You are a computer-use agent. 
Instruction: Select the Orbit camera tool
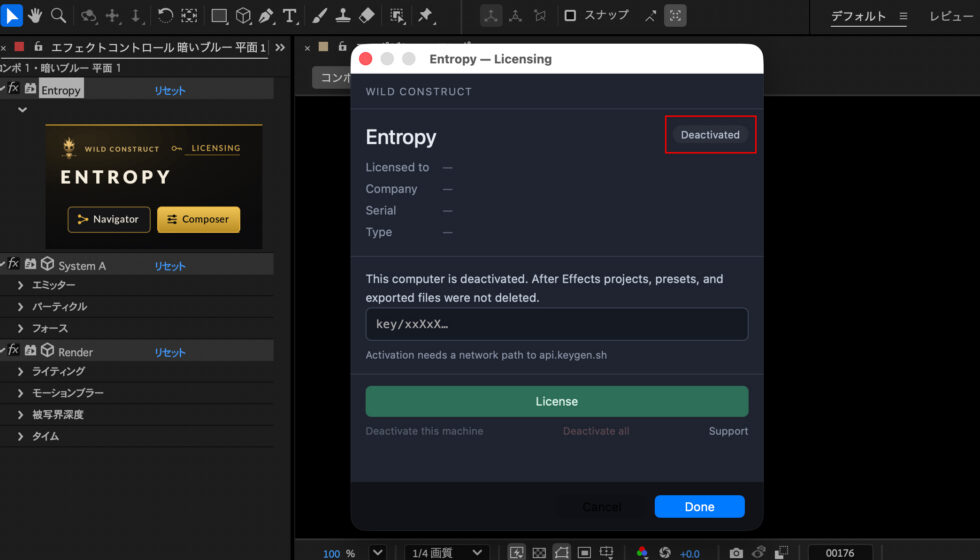click(x=88, y=16)
